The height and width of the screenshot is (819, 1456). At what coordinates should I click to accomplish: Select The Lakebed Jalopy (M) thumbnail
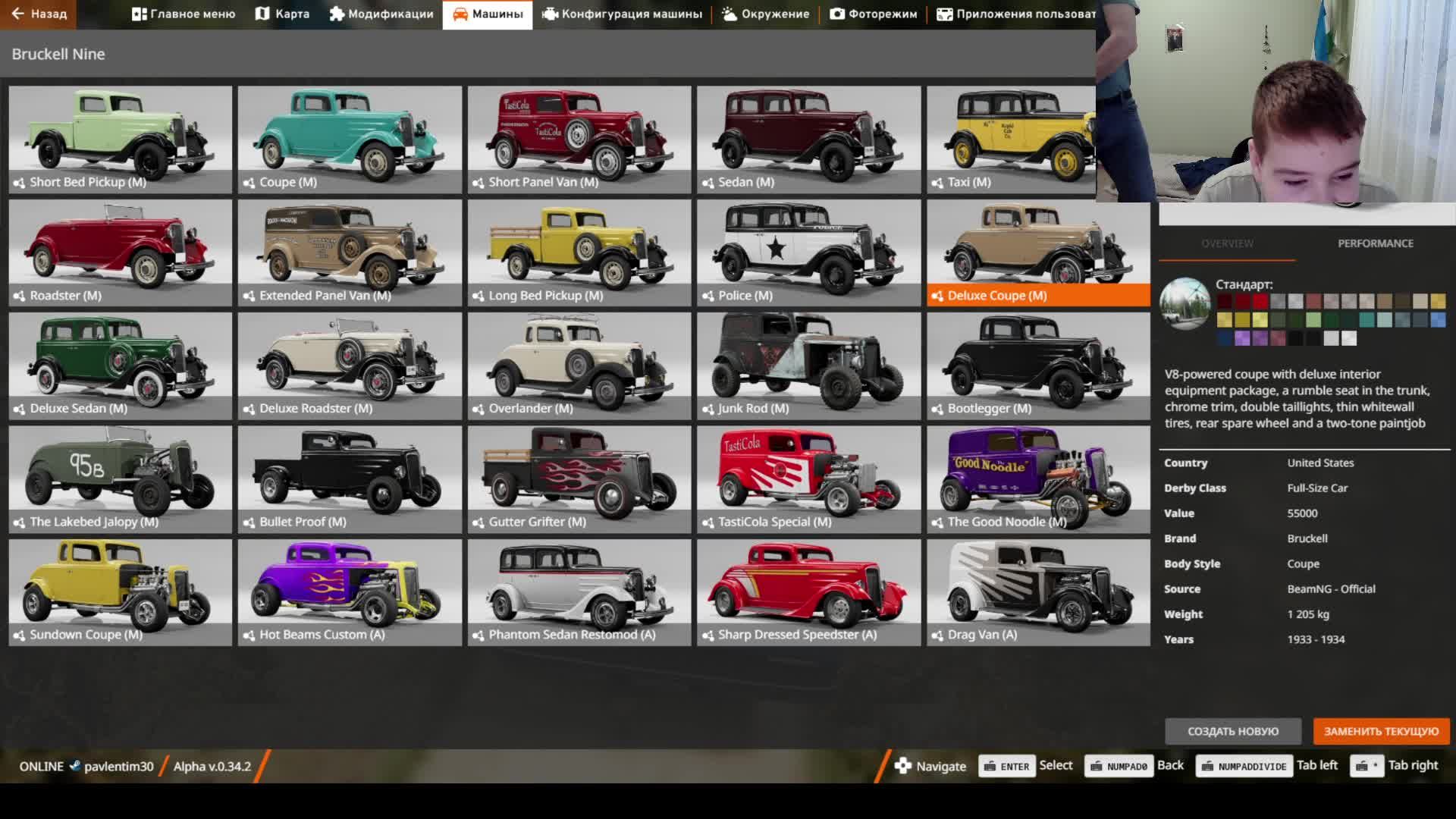point(121,479)
